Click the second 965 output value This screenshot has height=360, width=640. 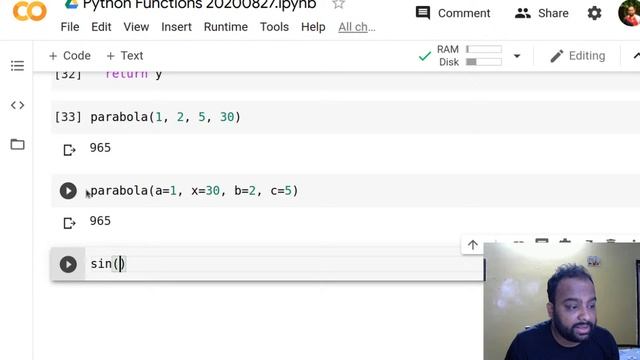[x=100, y=221]
